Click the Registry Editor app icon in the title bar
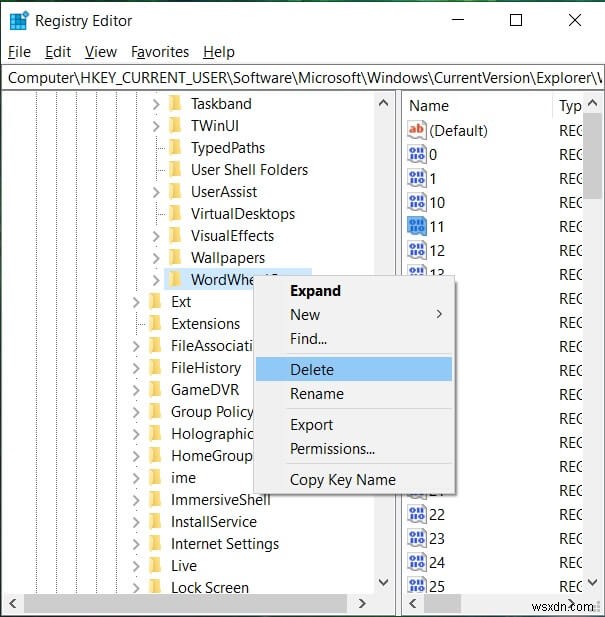 coord(19,21)
